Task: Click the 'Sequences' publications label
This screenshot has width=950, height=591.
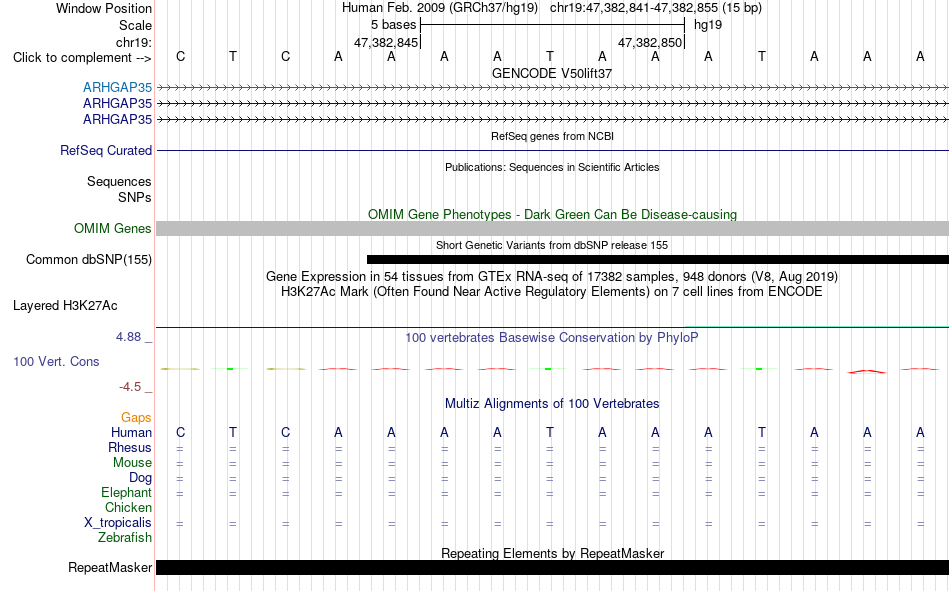Action: coord(119,181)
